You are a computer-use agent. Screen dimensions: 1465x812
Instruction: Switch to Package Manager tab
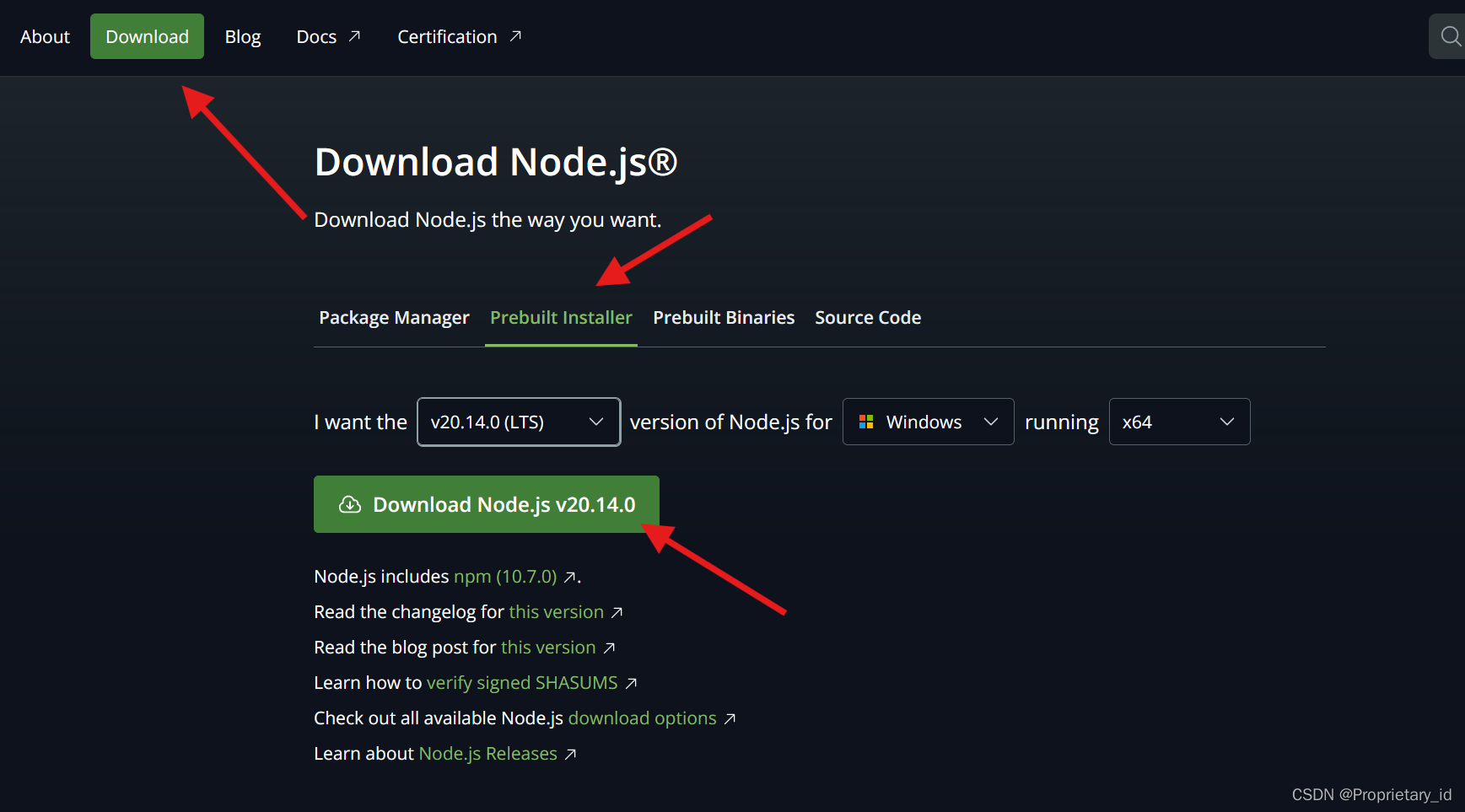(x=394, y=318)
